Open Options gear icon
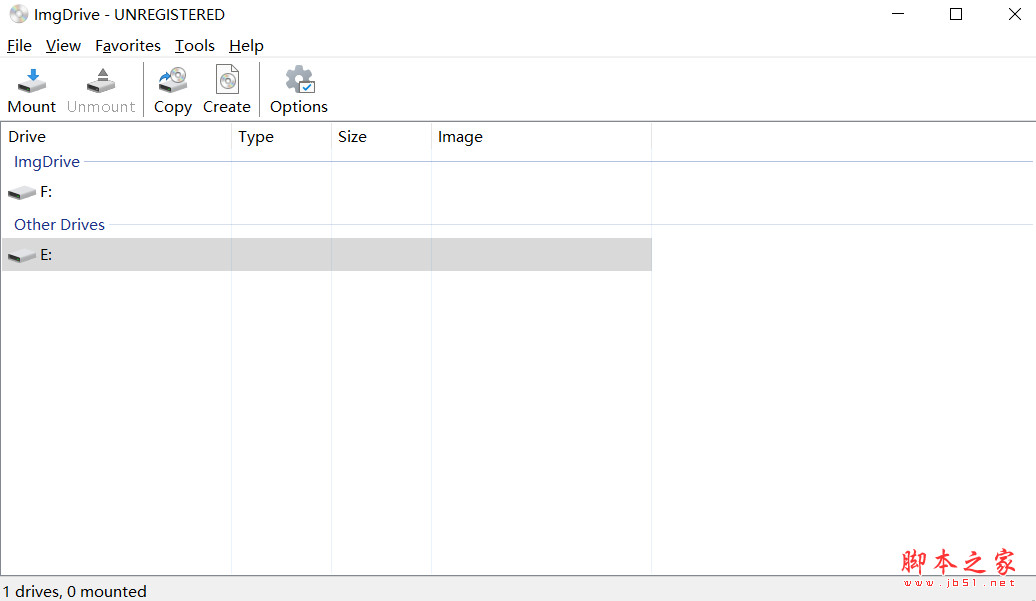Image resolution: width=1036 pixels, height=601 pixels. (x=299, y=80)
